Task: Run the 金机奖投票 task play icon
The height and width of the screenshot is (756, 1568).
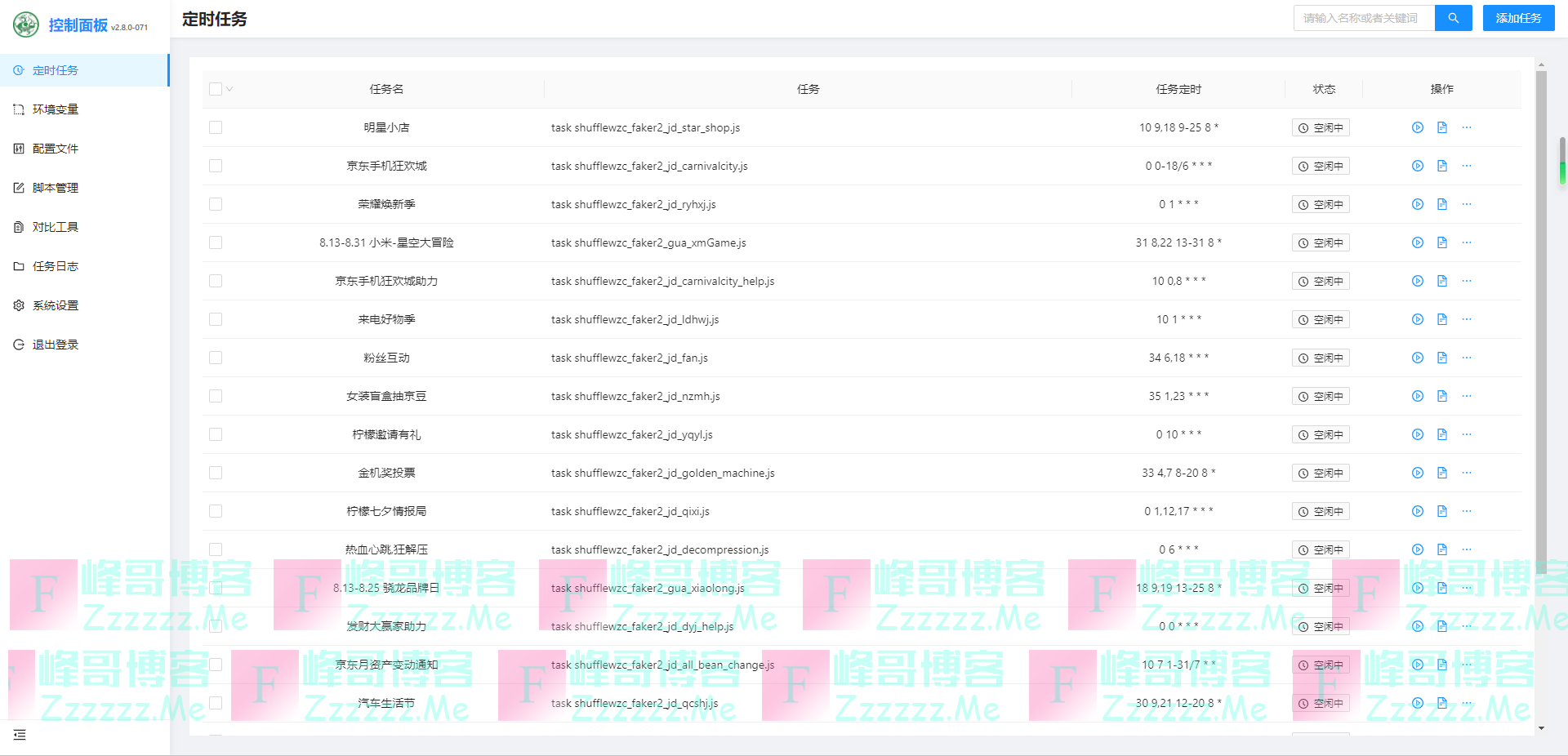Action: [1418, 473]
